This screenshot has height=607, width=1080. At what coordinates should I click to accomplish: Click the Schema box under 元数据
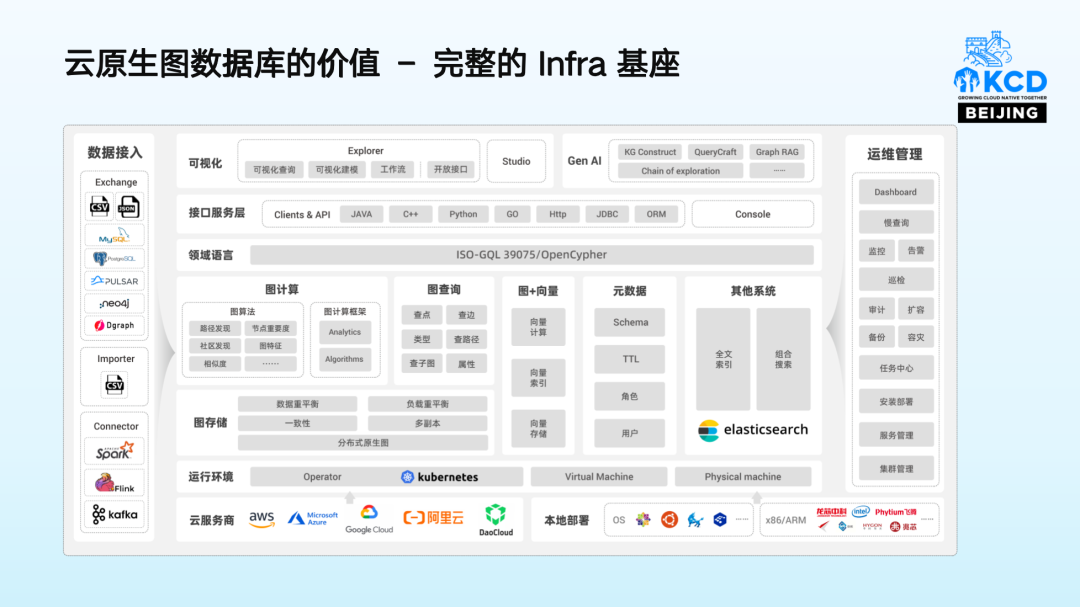630,322
